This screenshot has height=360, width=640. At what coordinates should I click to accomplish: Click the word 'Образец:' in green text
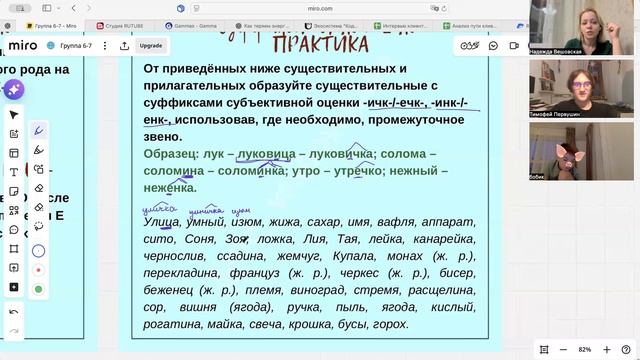tap(171, 154)
